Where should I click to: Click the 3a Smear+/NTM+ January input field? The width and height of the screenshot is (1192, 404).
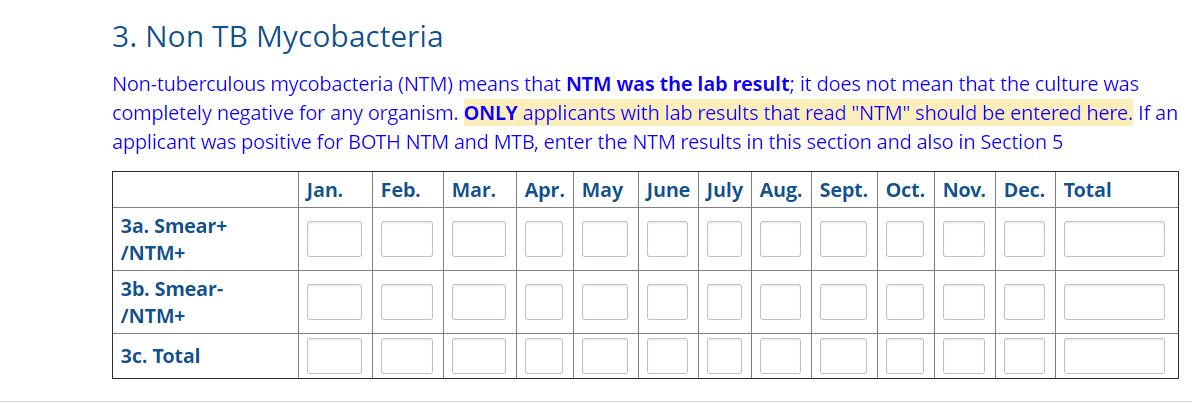click(x=334, y=239)
